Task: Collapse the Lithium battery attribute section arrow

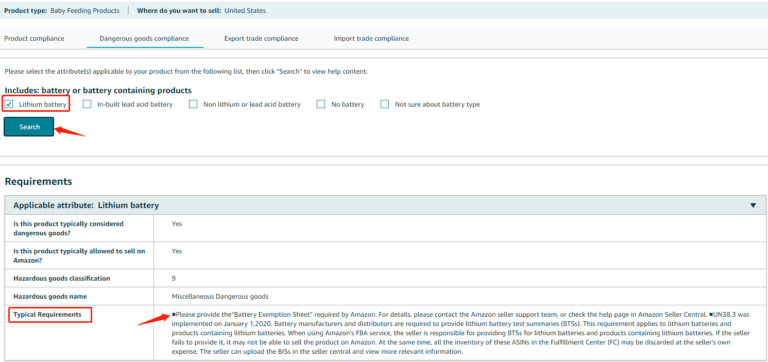Action: pos(753,205)
